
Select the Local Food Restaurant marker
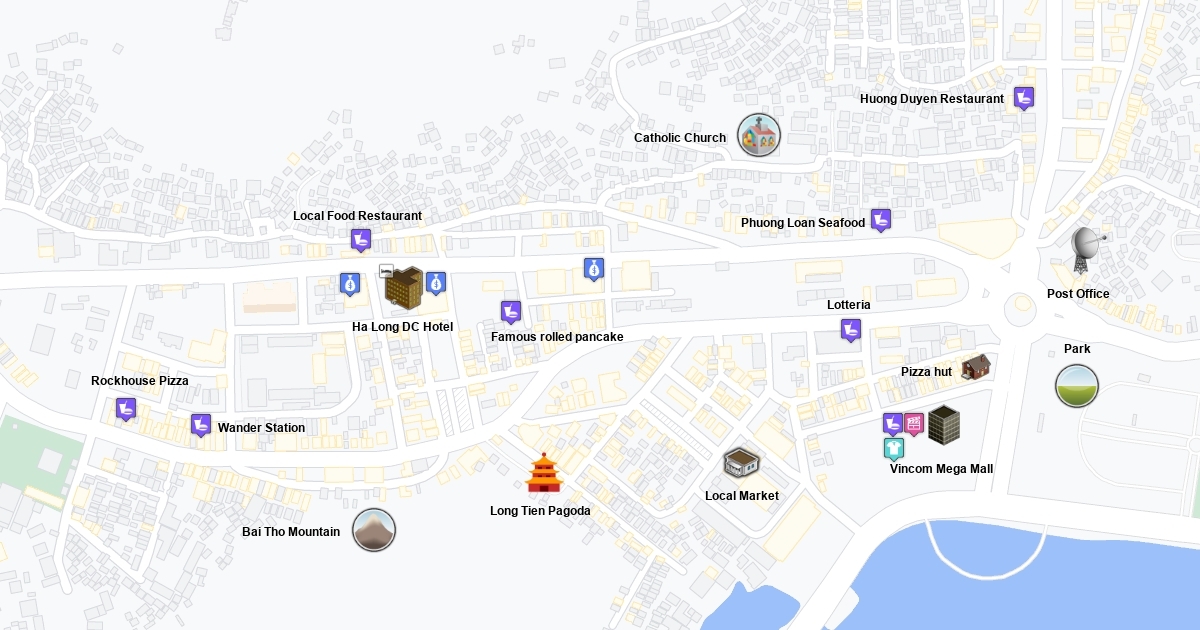(x=361, y=240)
